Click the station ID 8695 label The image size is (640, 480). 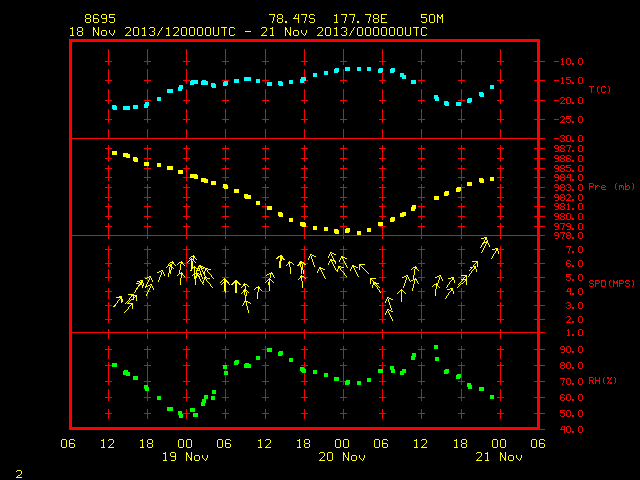pyautogui.click(x=100, y=19)
